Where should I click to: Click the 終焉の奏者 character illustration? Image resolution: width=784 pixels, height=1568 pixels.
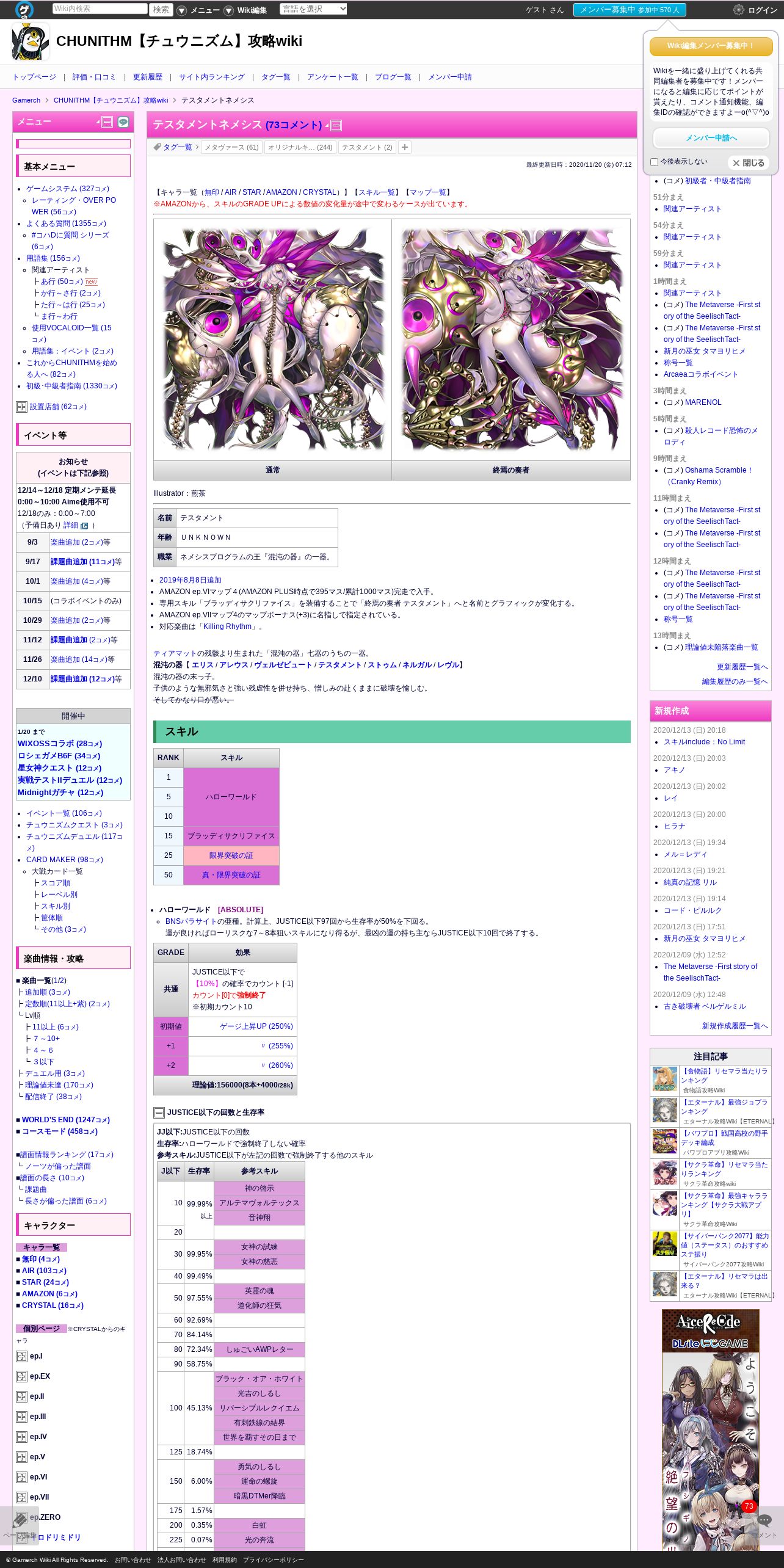tap(511, 339)
